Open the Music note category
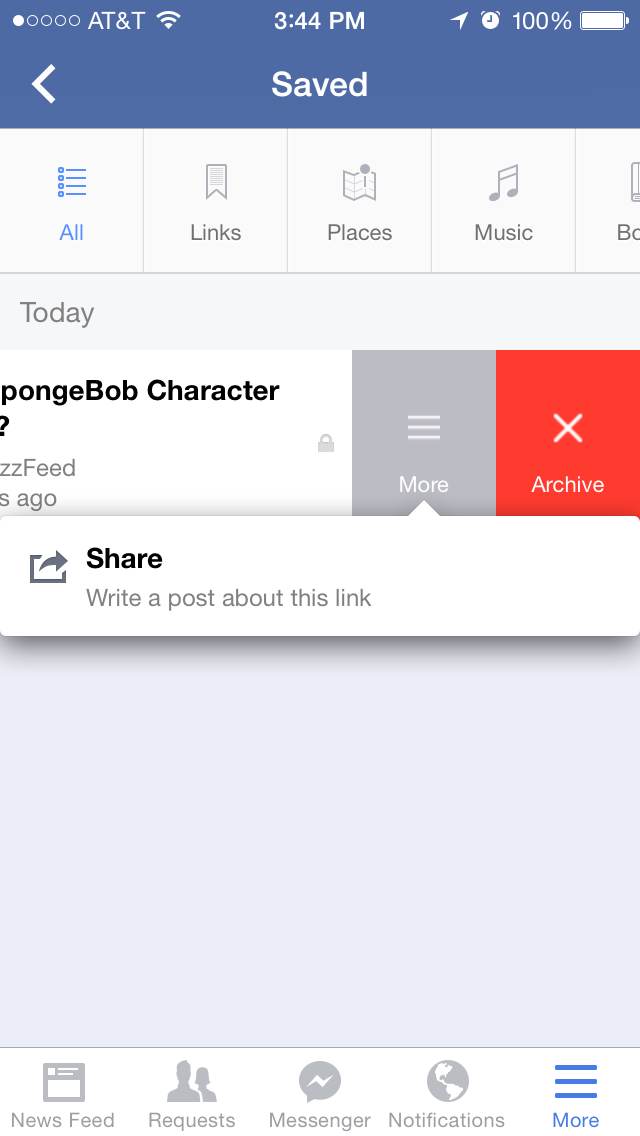The width and height of the screenshot is (640, 1136). pos(503,201)
